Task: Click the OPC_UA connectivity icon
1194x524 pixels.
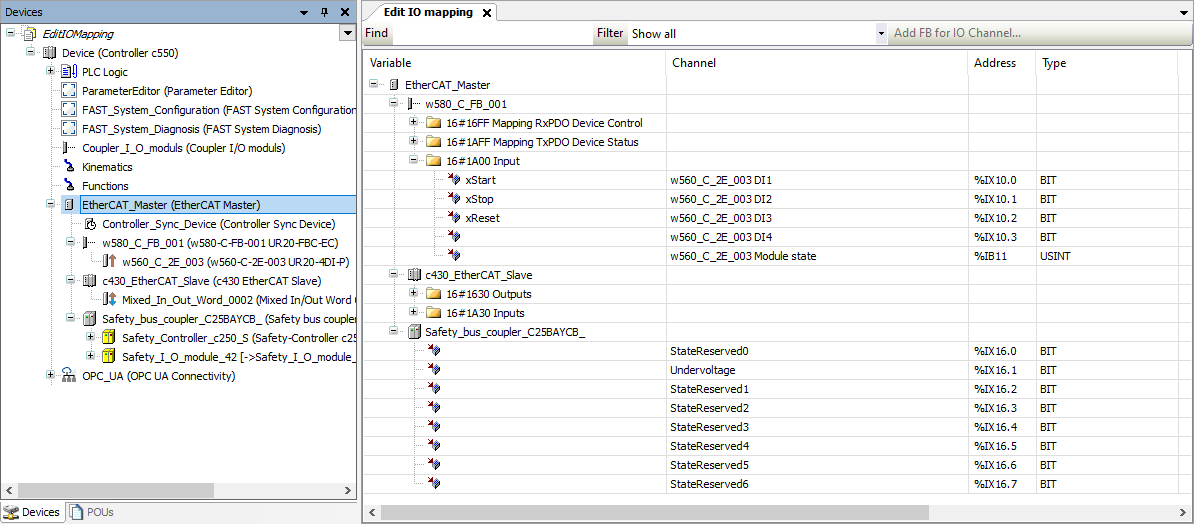Action: click(x=69, y=376)
